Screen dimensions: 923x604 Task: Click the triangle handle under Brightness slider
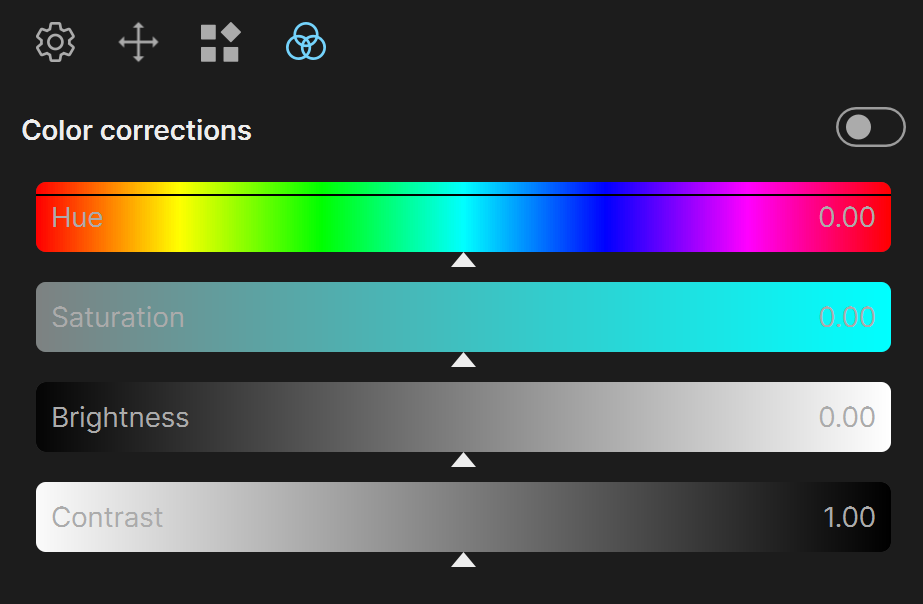(463, 460)
